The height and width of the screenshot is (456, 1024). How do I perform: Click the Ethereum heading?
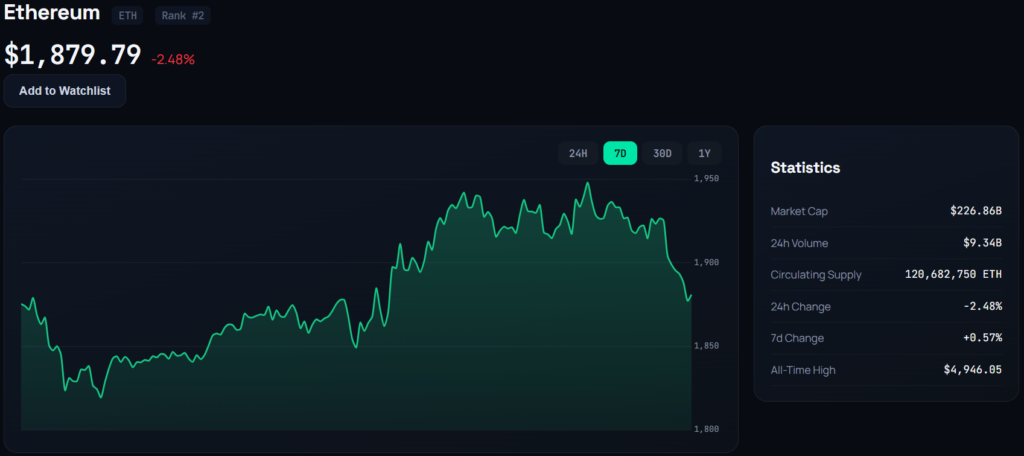click(52, 12)
